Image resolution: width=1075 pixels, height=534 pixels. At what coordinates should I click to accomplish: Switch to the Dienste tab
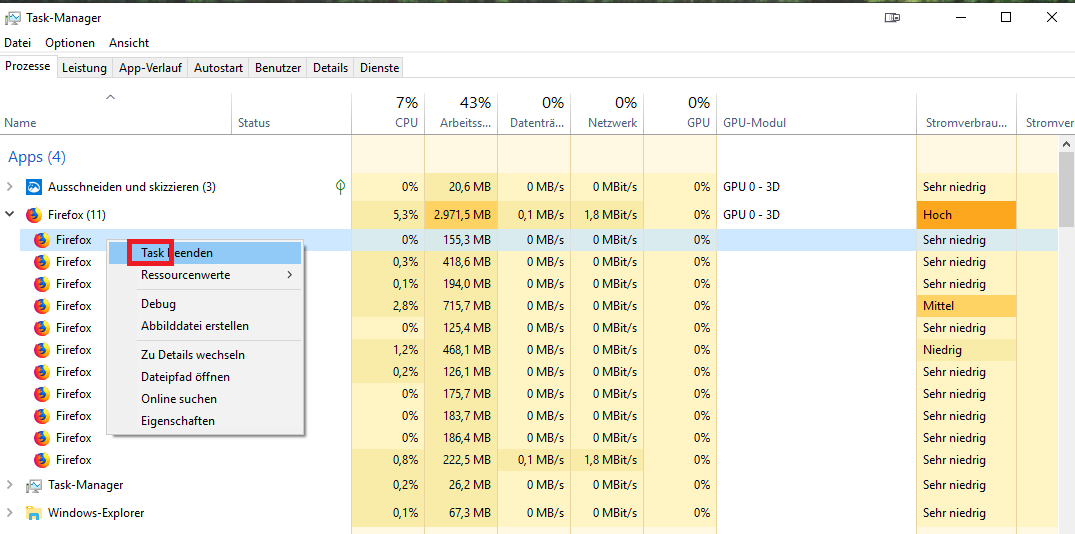point(378,68)
